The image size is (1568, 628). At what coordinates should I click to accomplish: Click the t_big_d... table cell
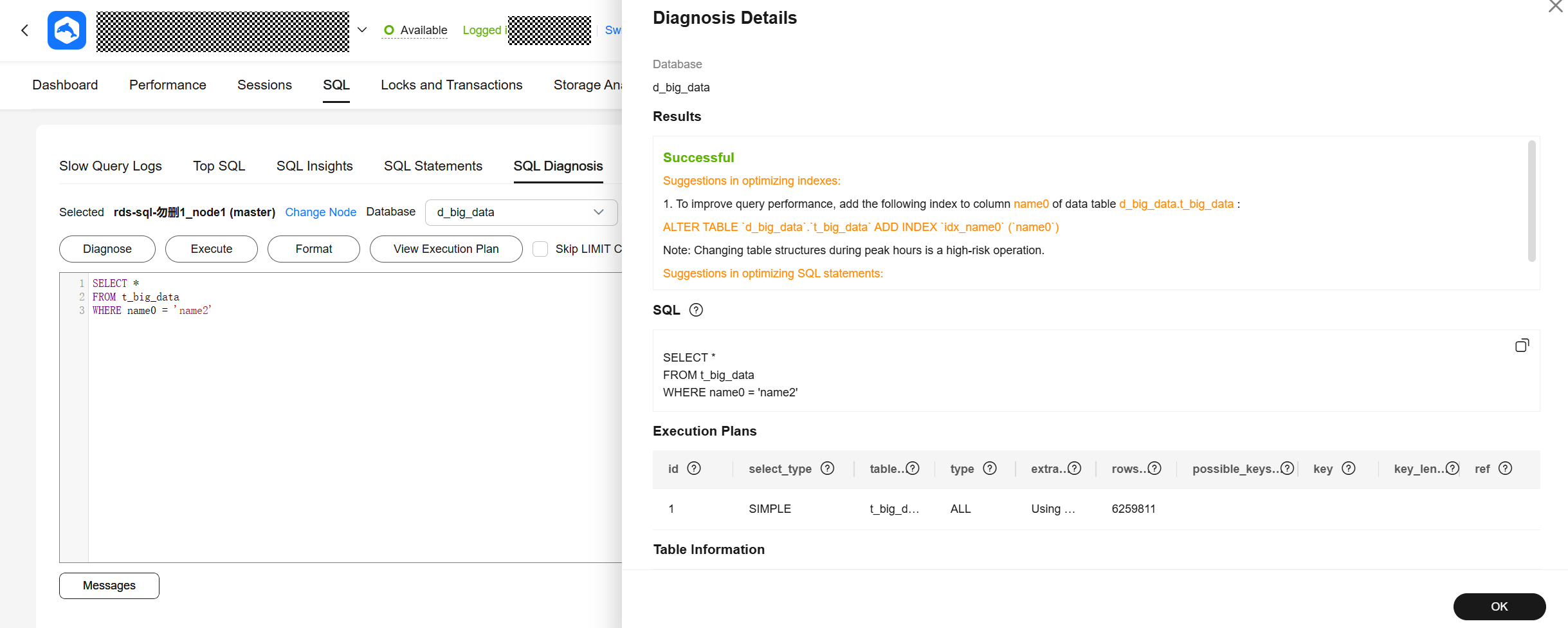pos(894,509)
